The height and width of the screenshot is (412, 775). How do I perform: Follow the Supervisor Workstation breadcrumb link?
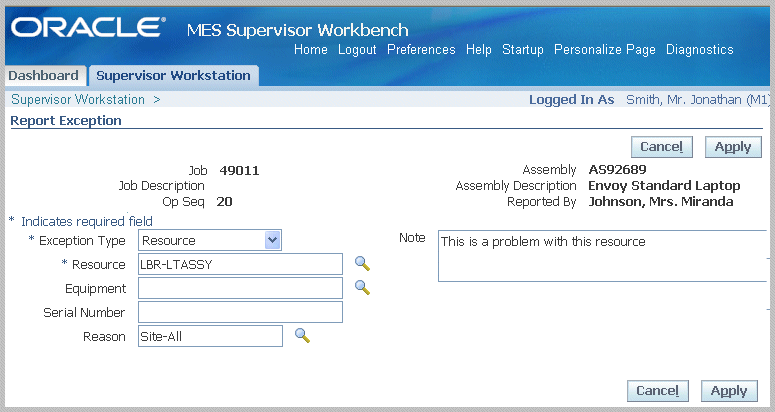pos(78,99)
